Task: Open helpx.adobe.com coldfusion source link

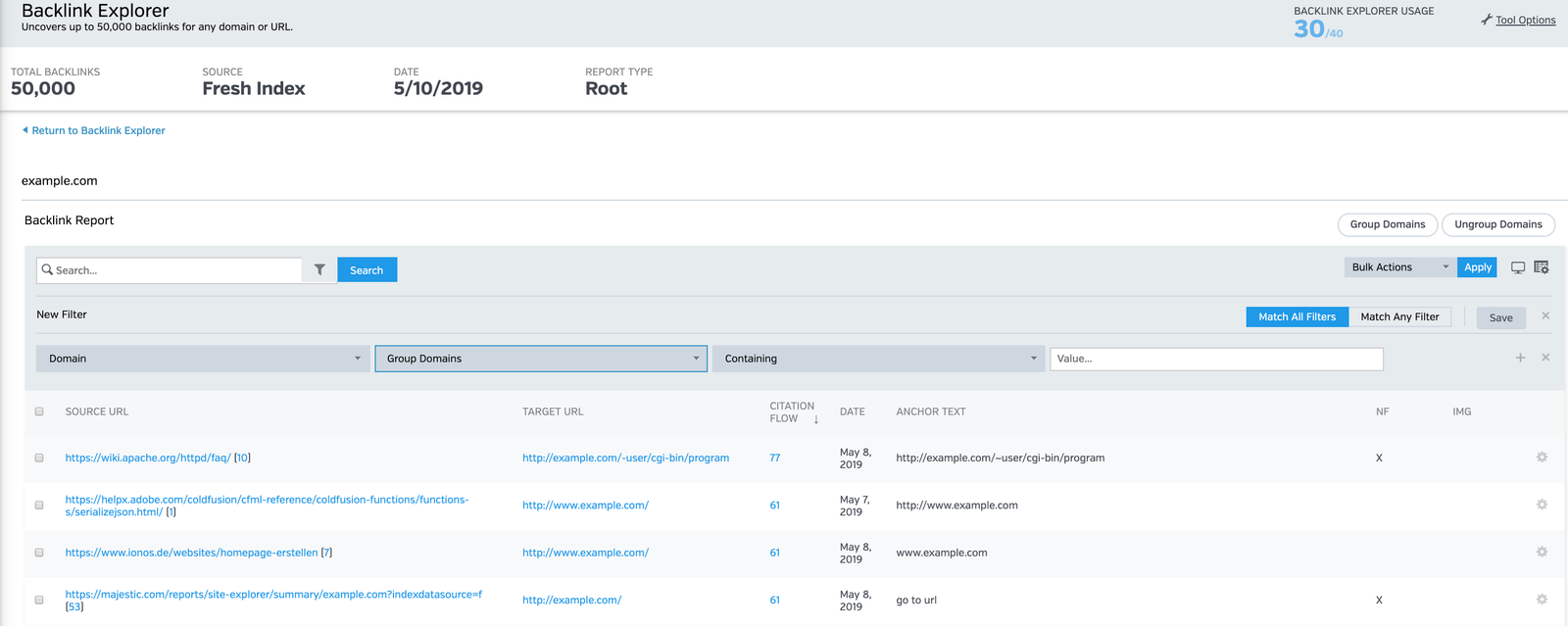Action: click(267, 506)
